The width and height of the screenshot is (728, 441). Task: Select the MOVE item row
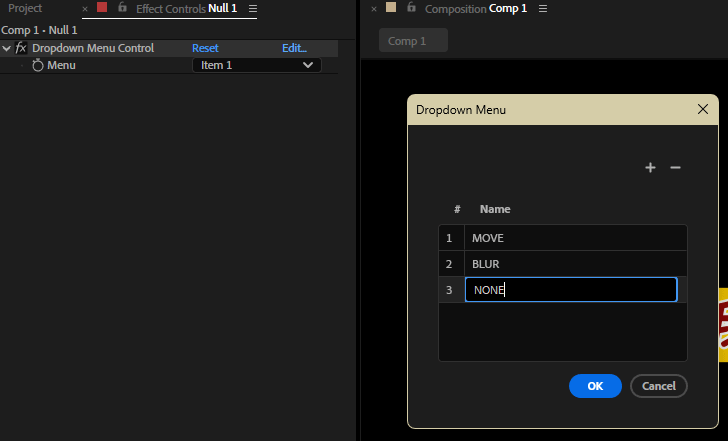pos(575,238)
